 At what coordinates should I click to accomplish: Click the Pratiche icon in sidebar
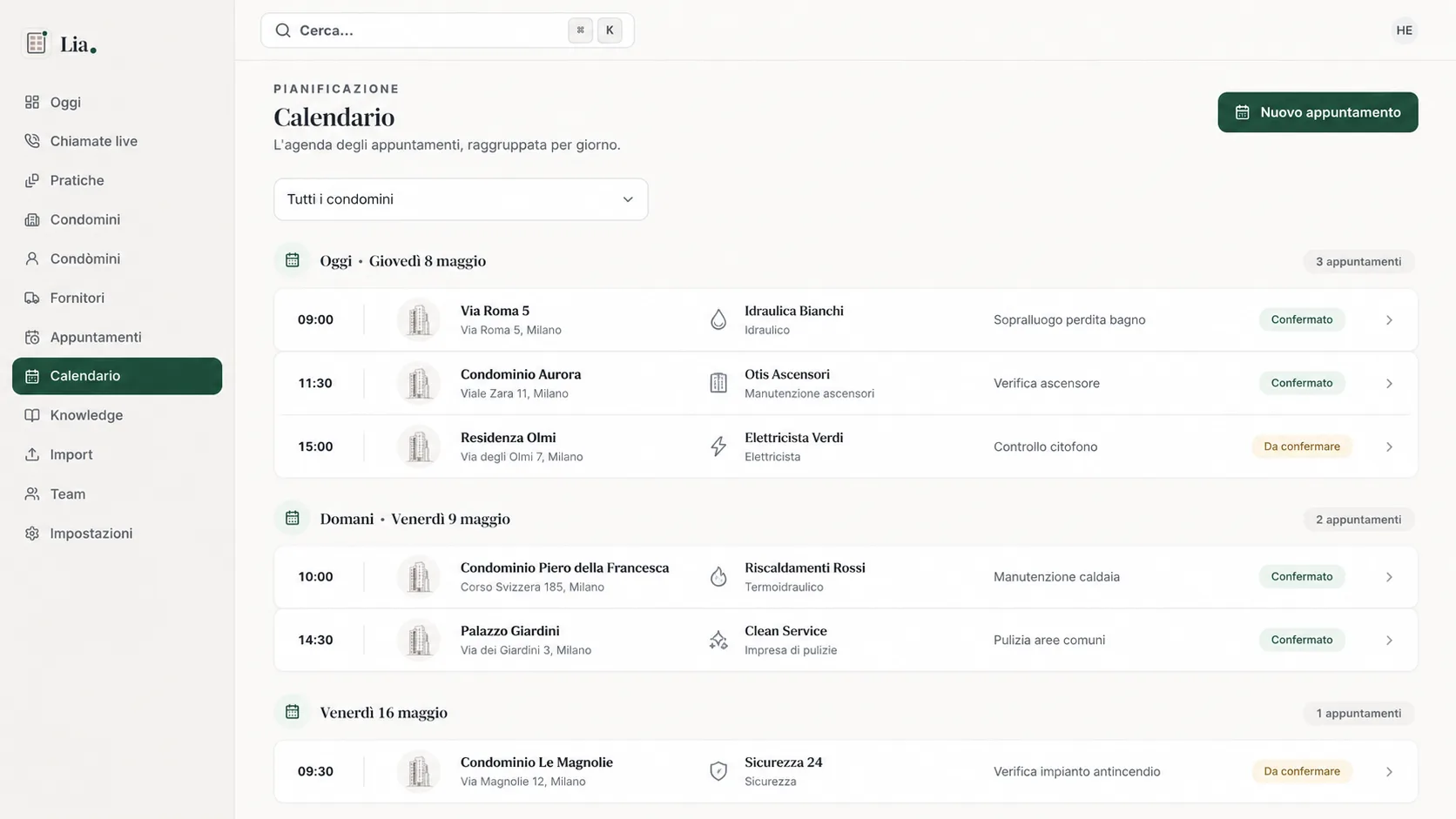click(x=32, y=180)
